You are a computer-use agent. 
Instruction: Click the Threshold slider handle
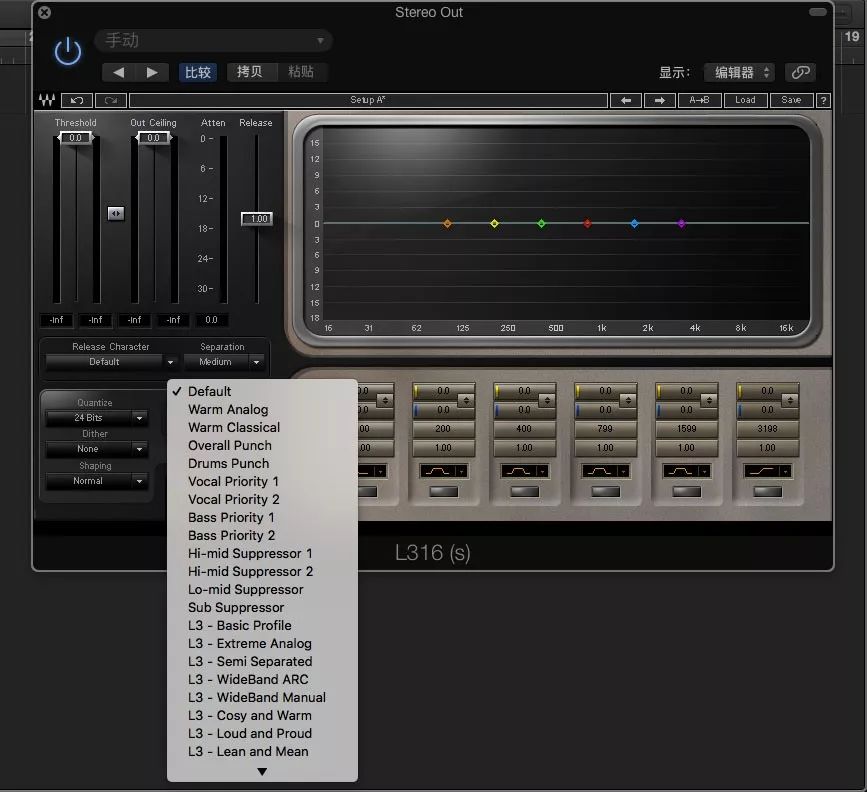(x=76, y=138)
